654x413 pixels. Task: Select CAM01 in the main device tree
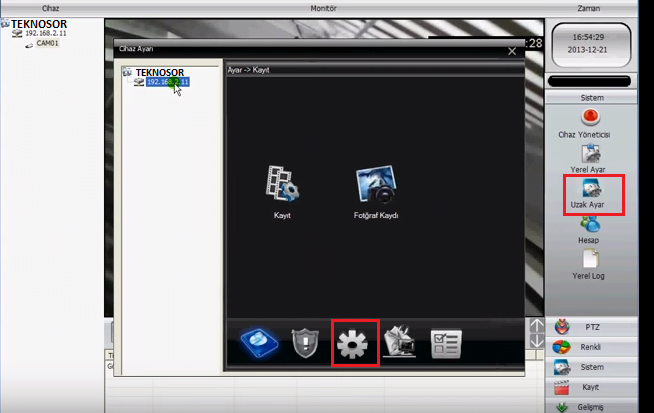(x=46, y=44)
